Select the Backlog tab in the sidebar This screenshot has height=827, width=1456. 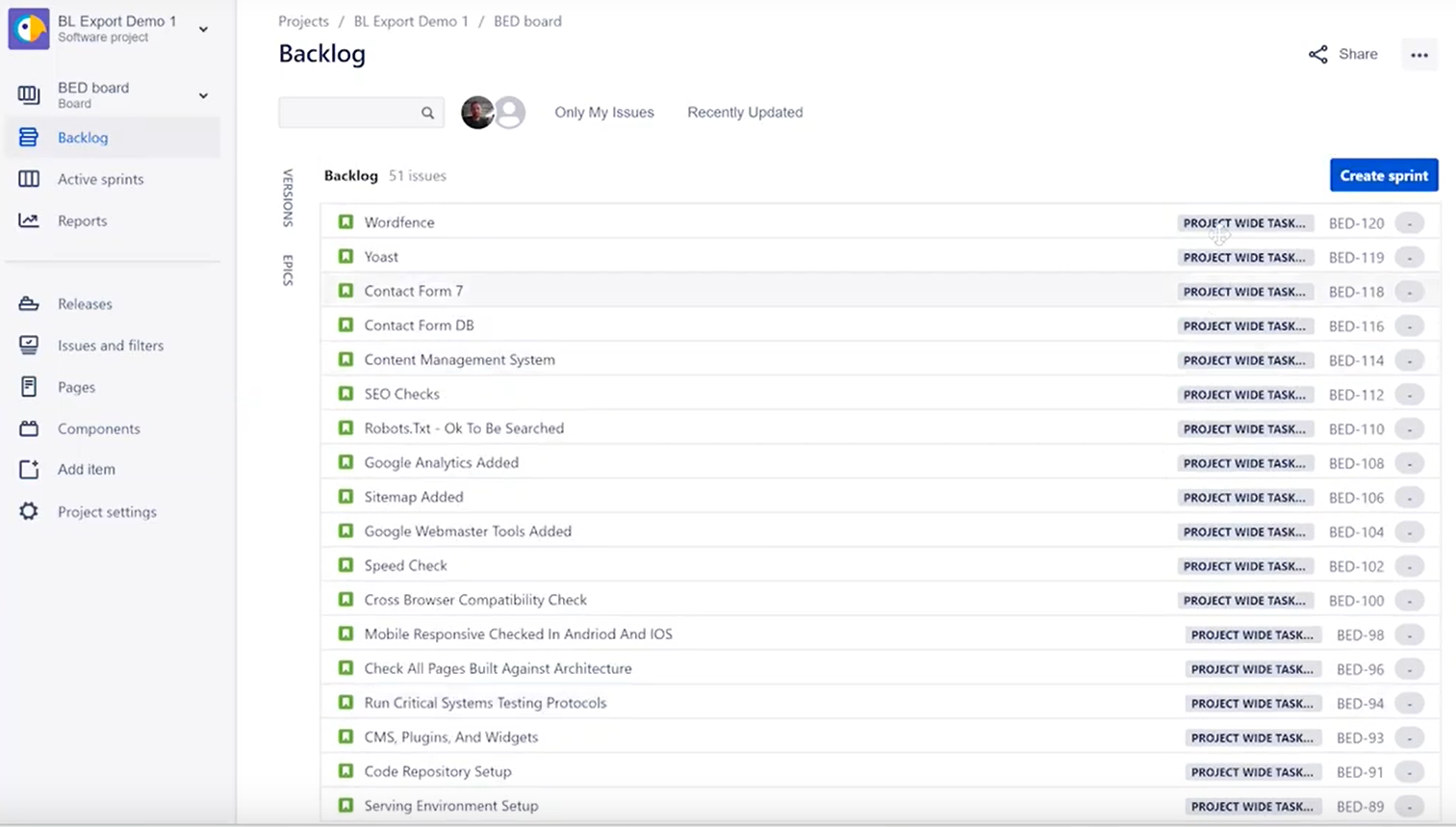[83, 137]
